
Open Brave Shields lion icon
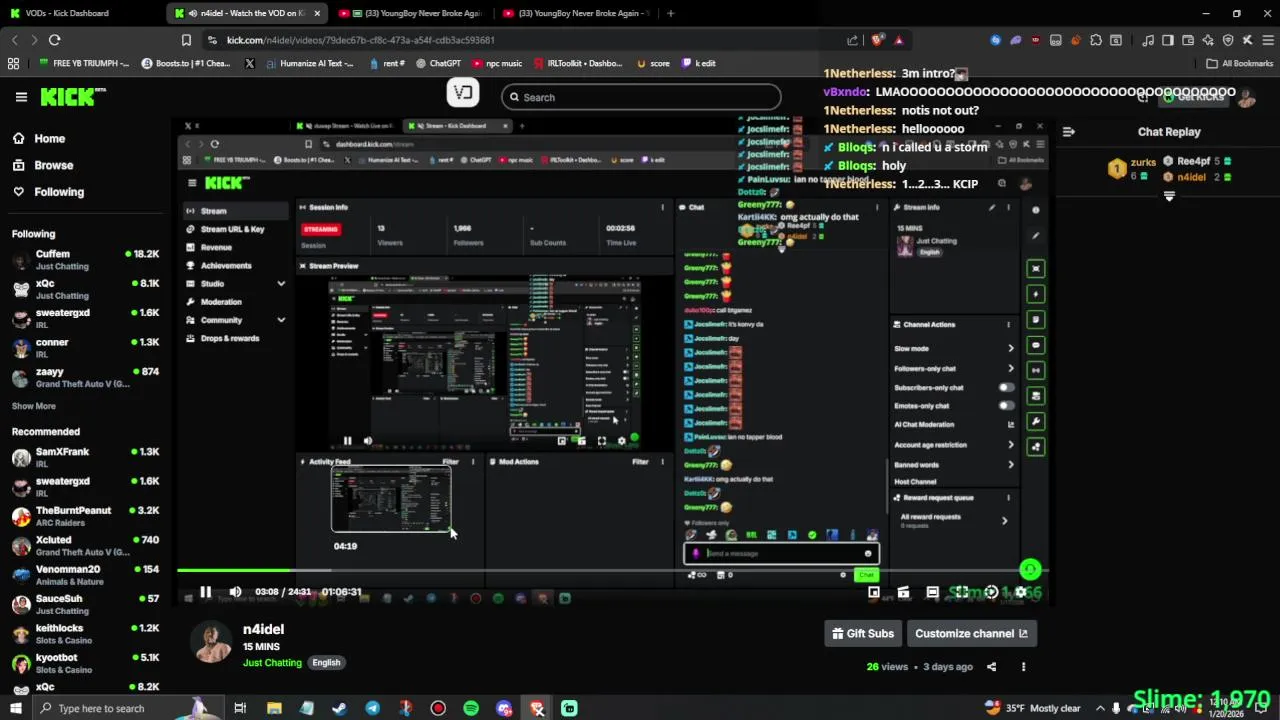point(877,40)
